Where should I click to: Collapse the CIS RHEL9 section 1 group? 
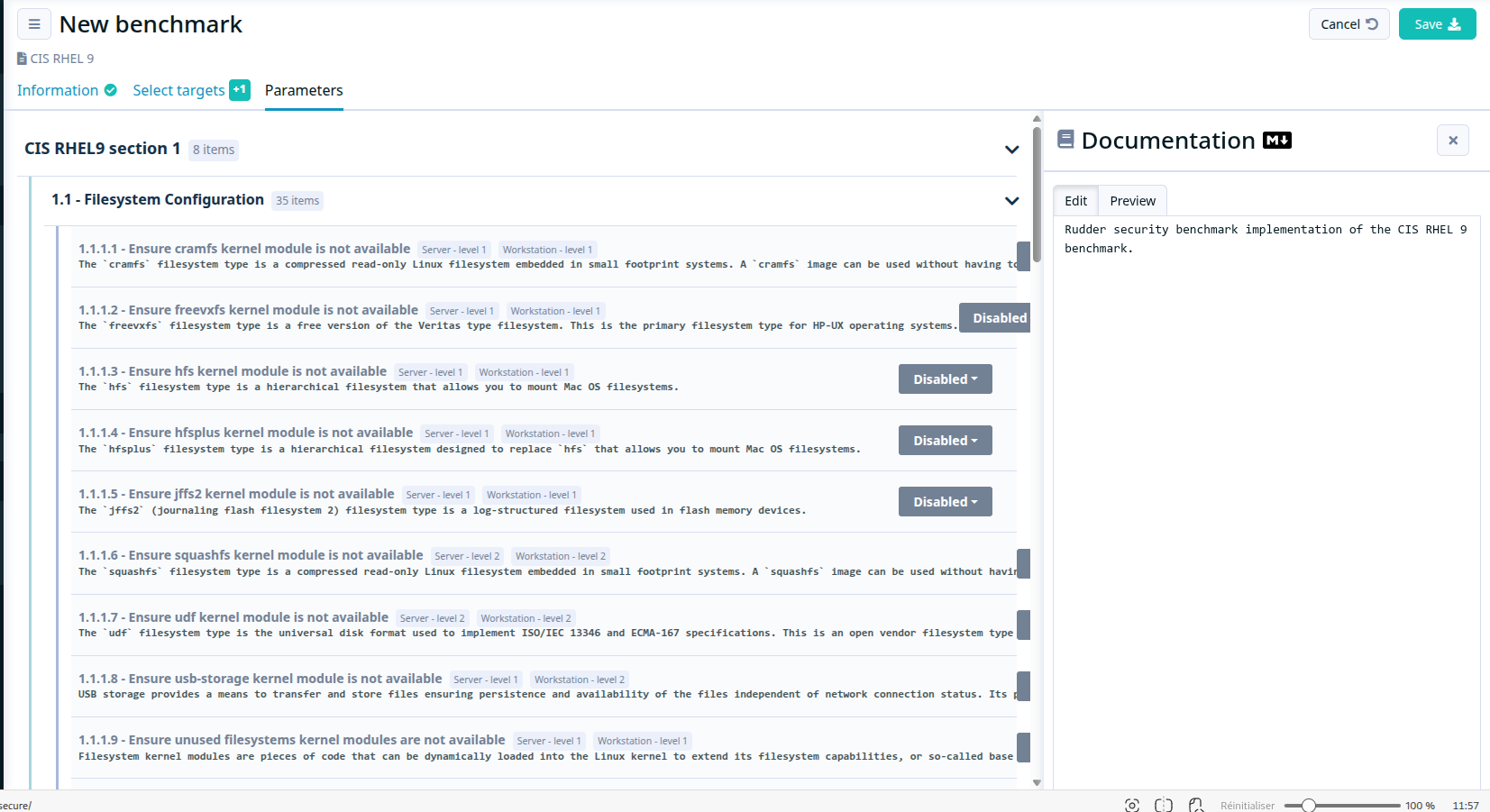point(1011,150)
